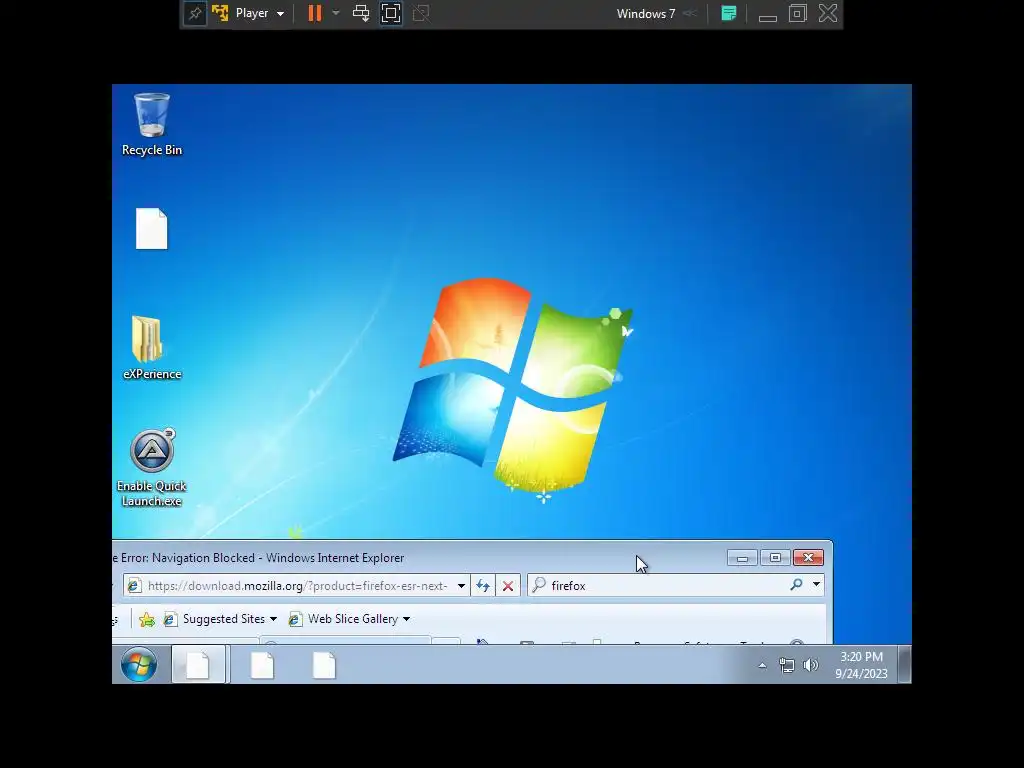Click the Add to Favorites Bar star
1024x768 pixels.
(x=147, y=619)
